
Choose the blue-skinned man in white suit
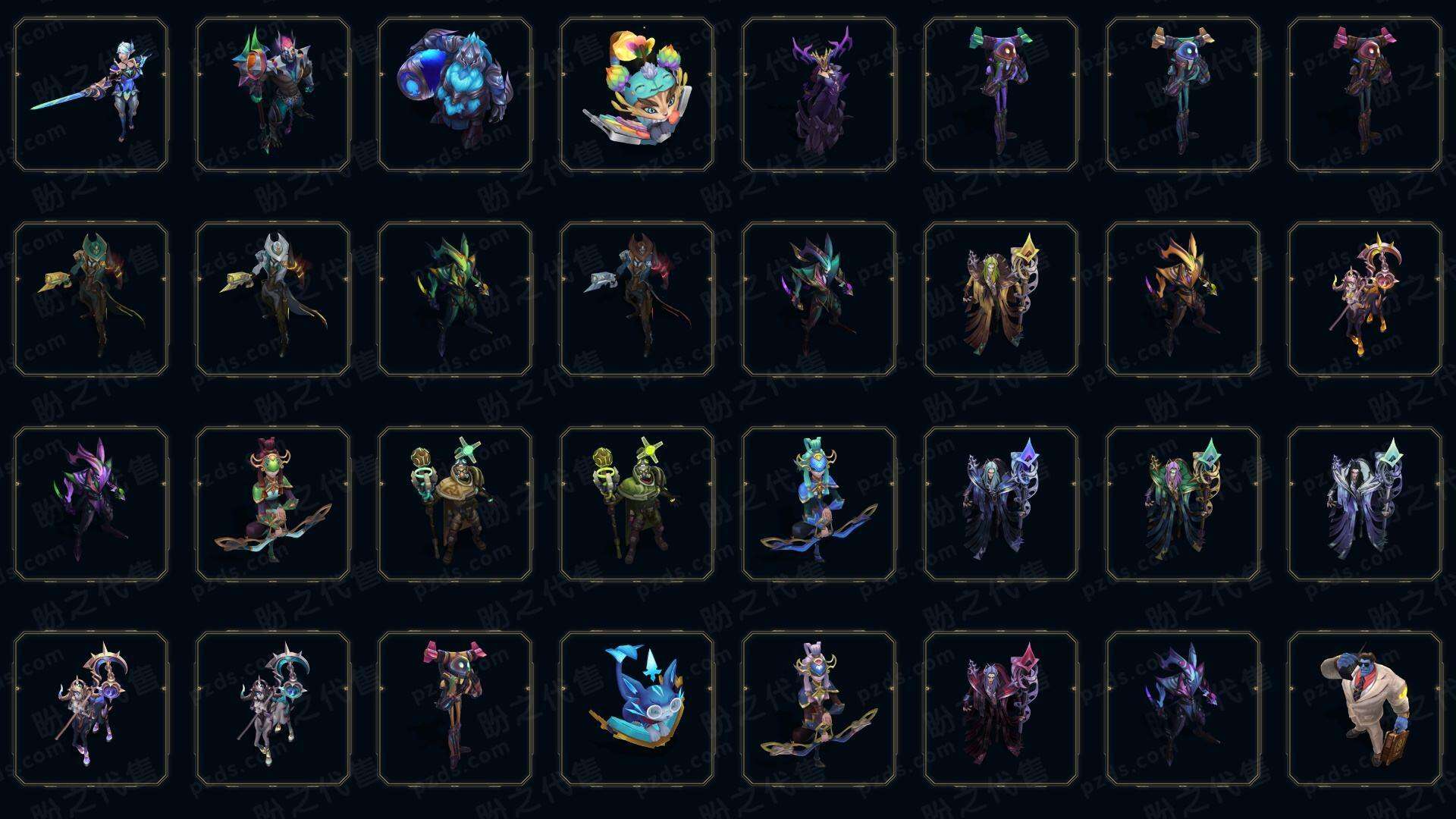(1365, 708)
